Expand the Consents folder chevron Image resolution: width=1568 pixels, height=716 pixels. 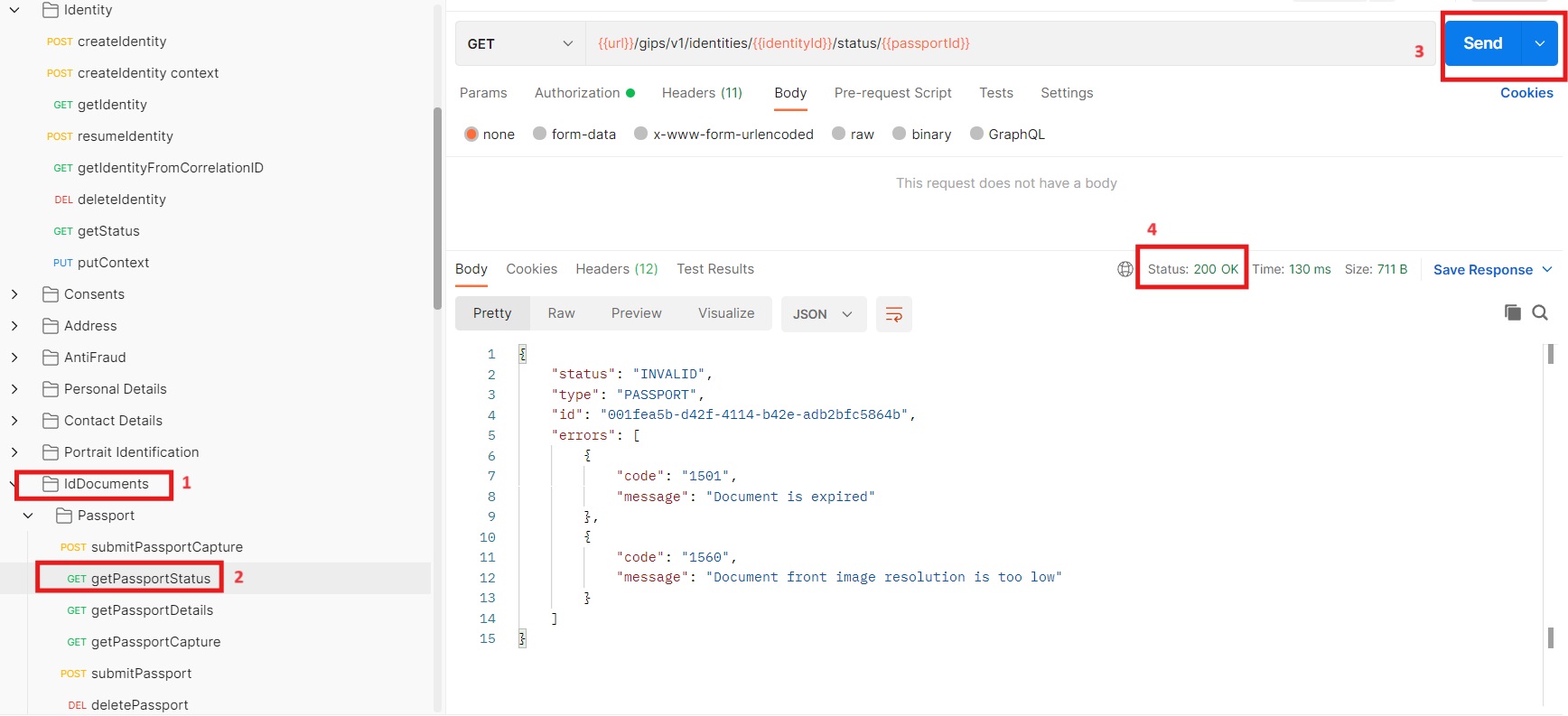(14, 294)
